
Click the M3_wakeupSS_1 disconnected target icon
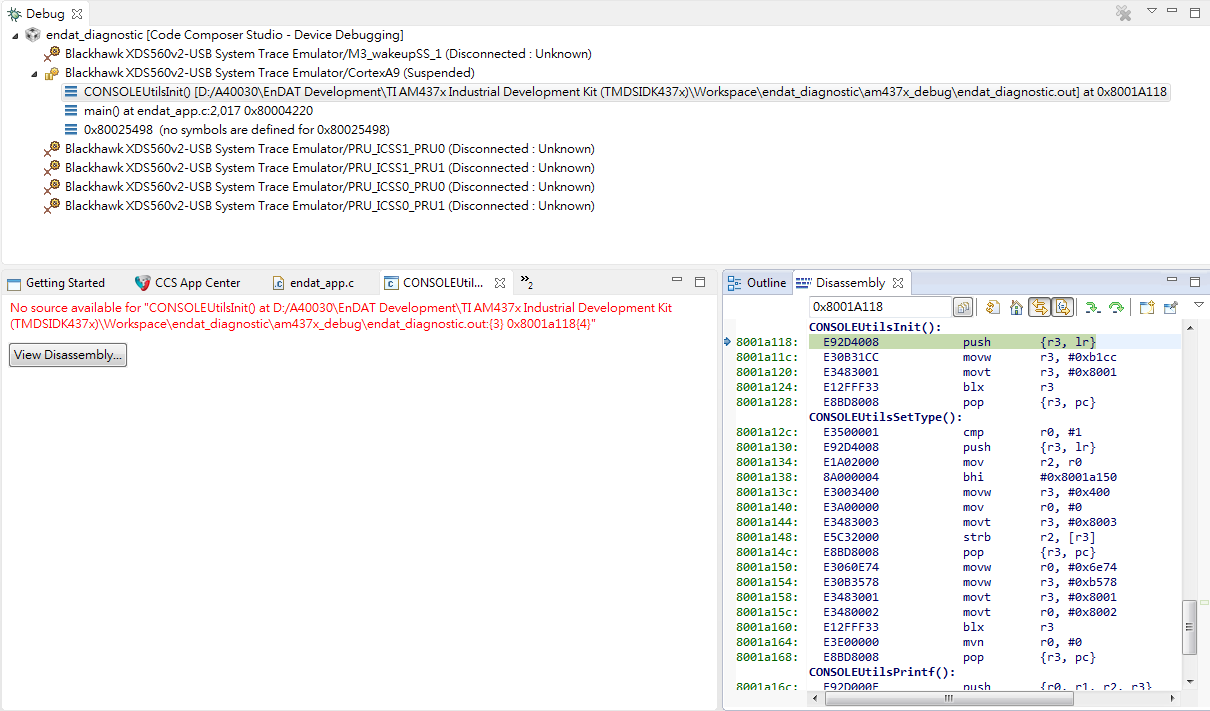pyautogui.click(x=53, y=54)
